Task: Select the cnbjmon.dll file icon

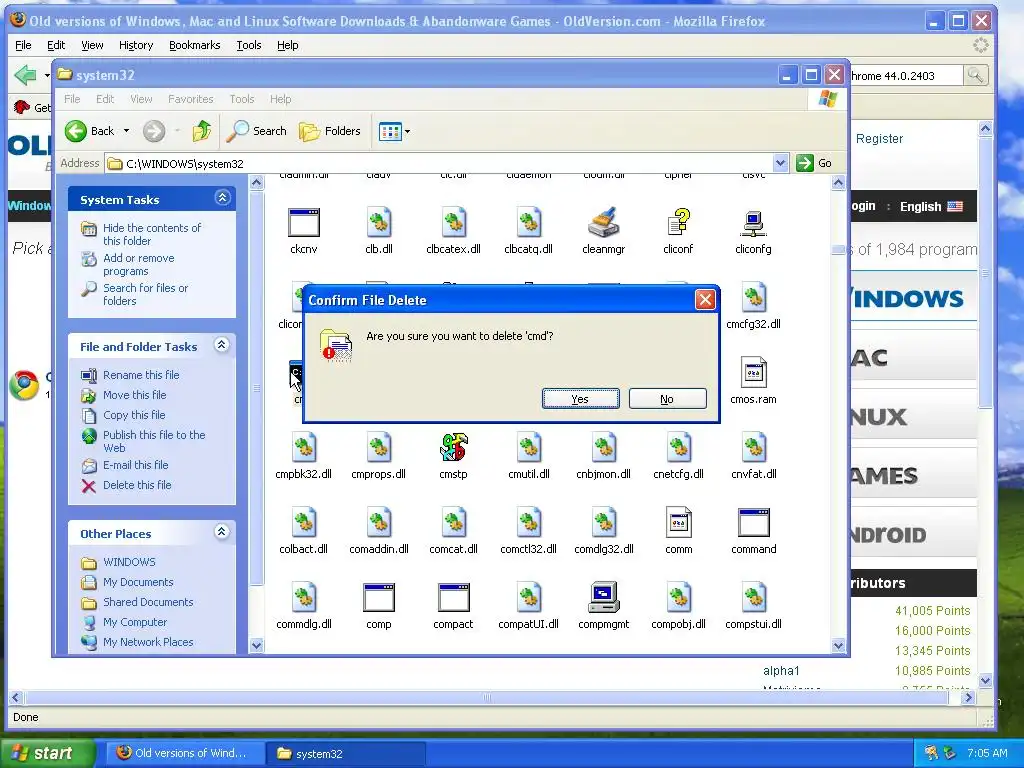Action: [603, 449]
